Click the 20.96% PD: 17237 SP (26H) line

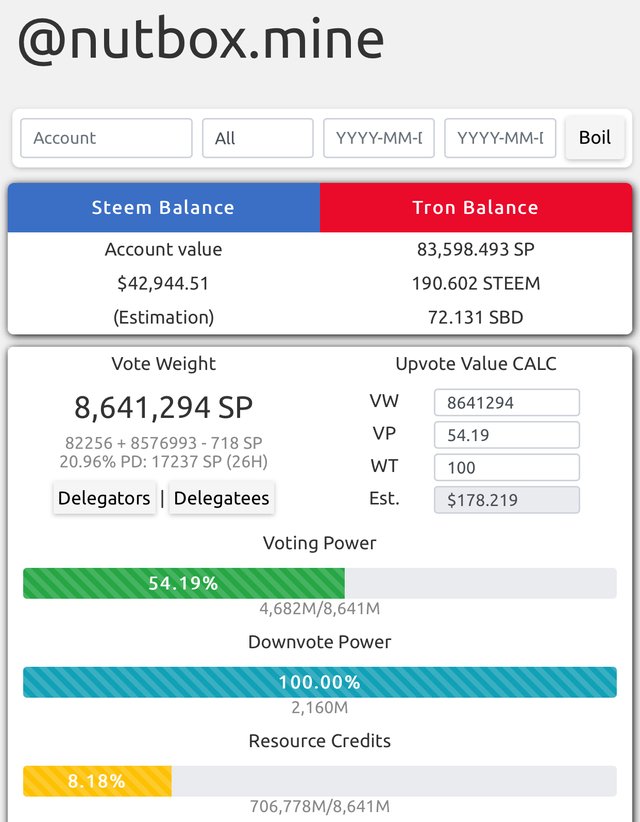164,462
